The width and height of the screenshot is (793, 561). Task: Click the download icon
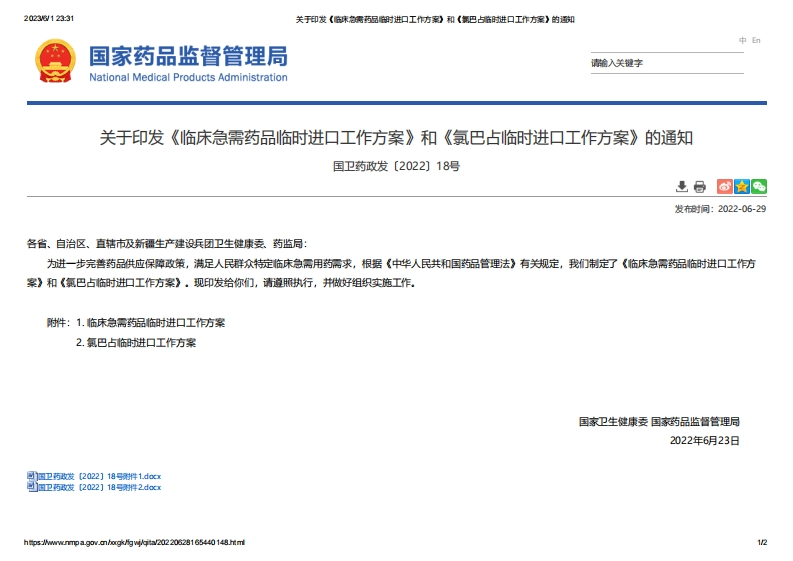click(682, 186)
